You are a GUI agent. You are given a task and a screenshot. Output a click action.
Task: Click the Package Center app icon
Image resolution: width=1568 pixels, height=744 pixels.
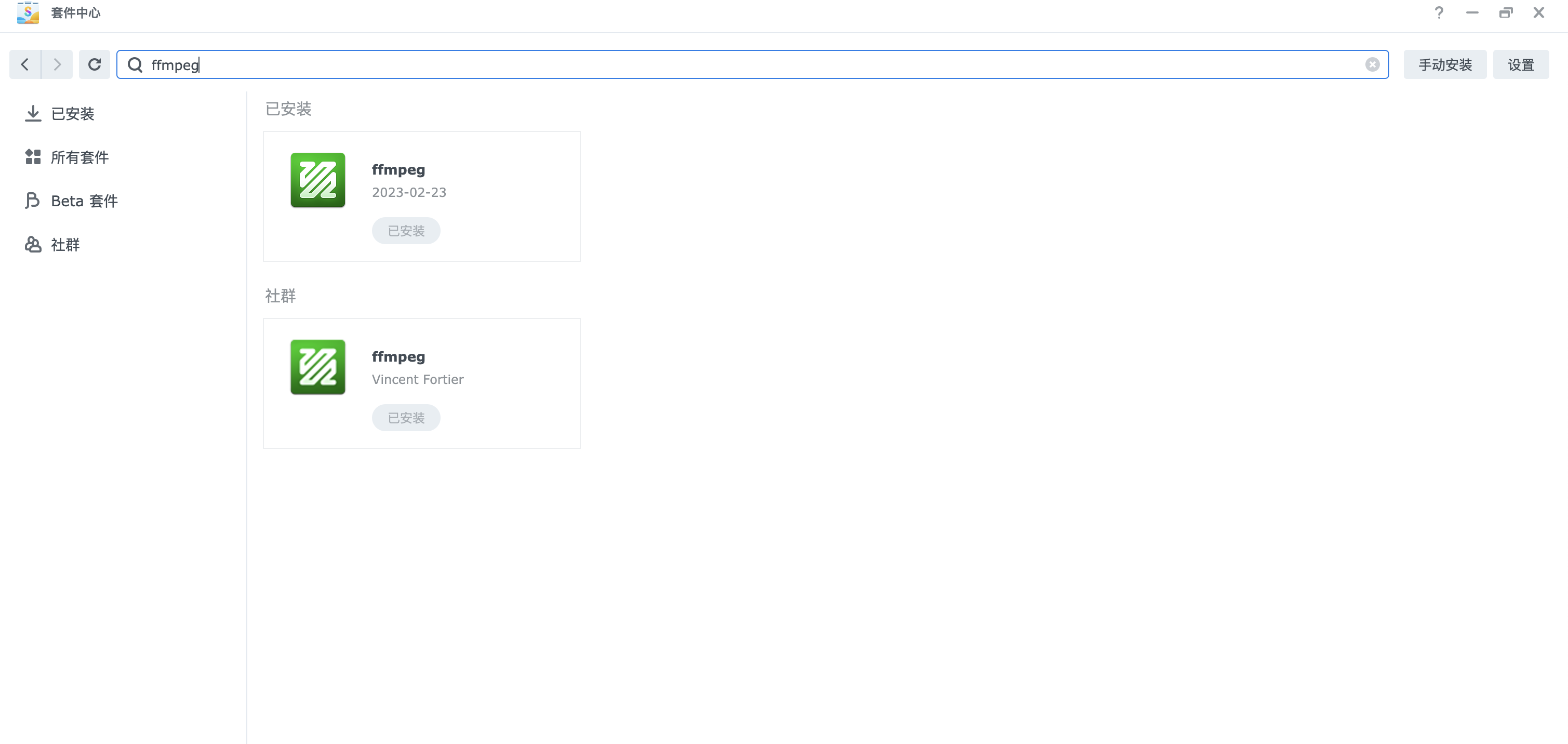(x=28, y=13)
